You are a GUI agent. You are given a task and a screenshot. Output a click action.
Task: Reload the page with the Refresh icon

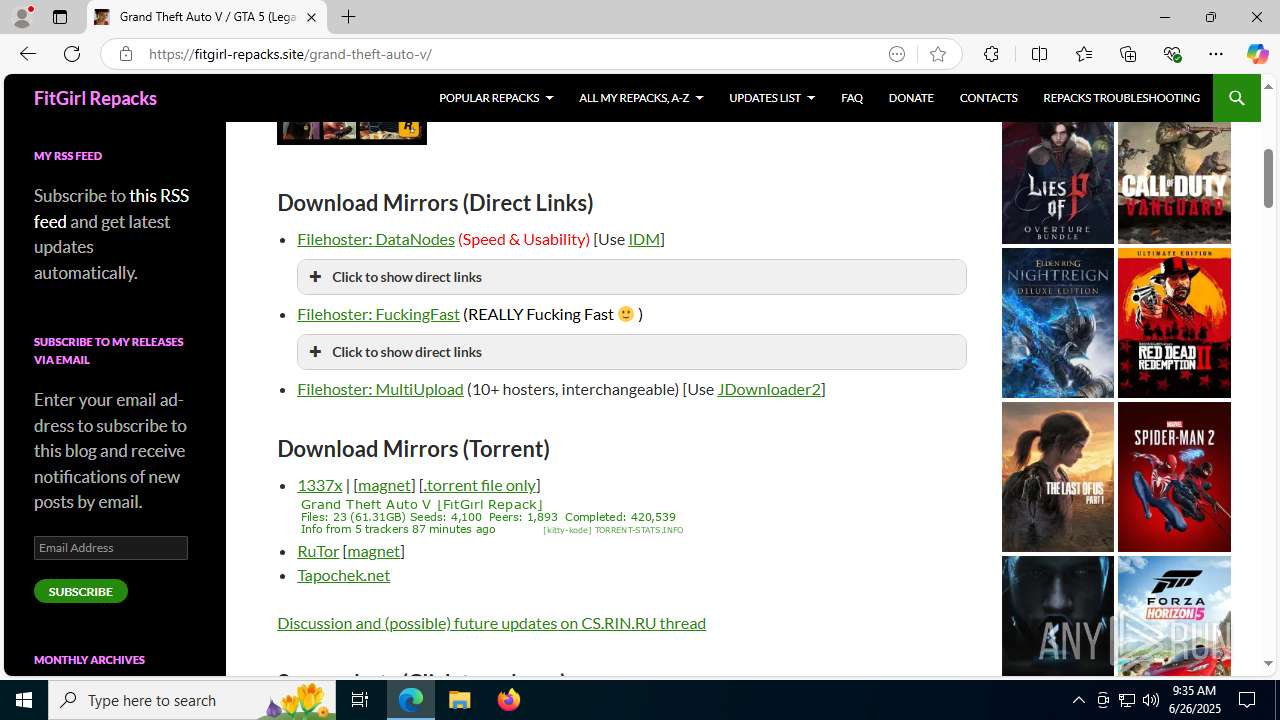[x=72, y=54]
